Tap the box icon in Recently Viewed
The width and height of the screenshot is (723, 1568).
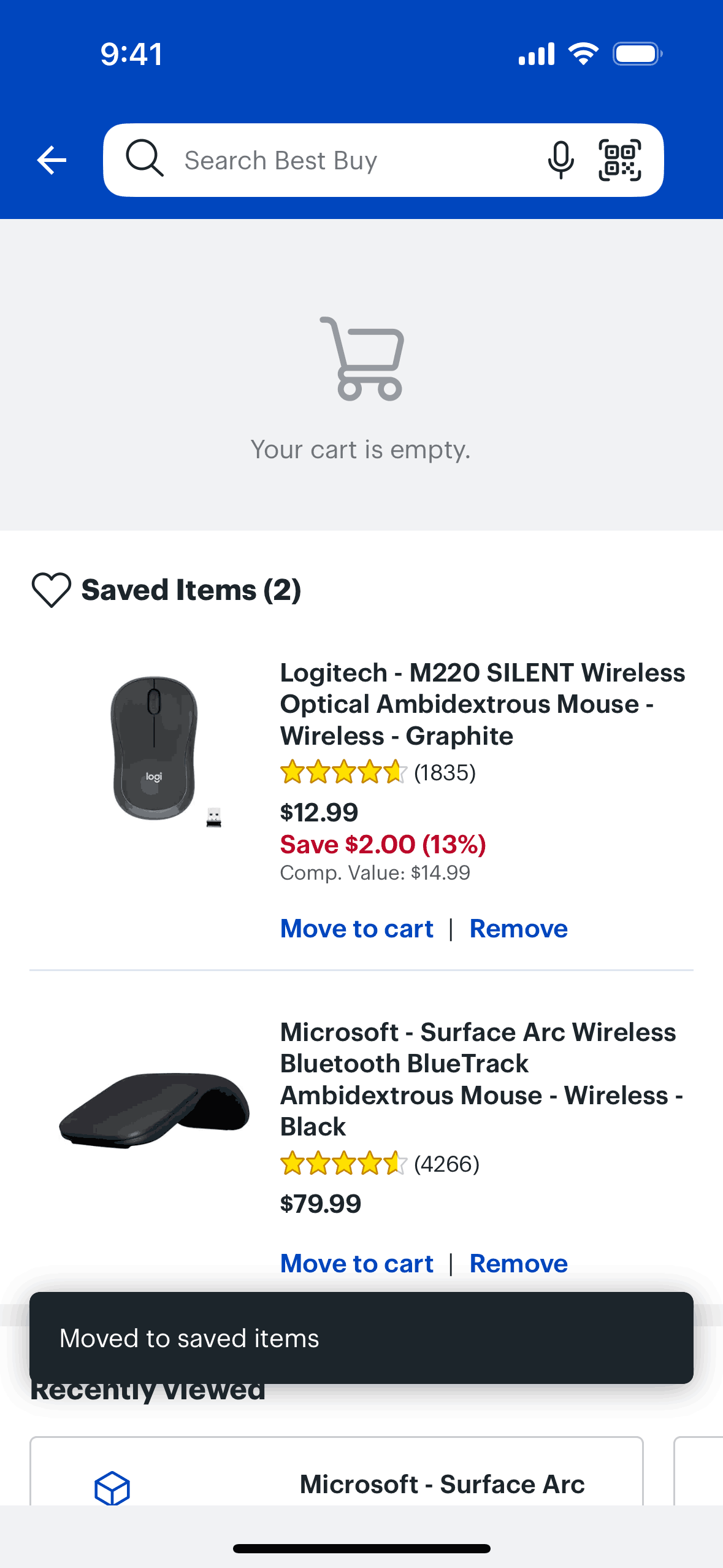112,1488
